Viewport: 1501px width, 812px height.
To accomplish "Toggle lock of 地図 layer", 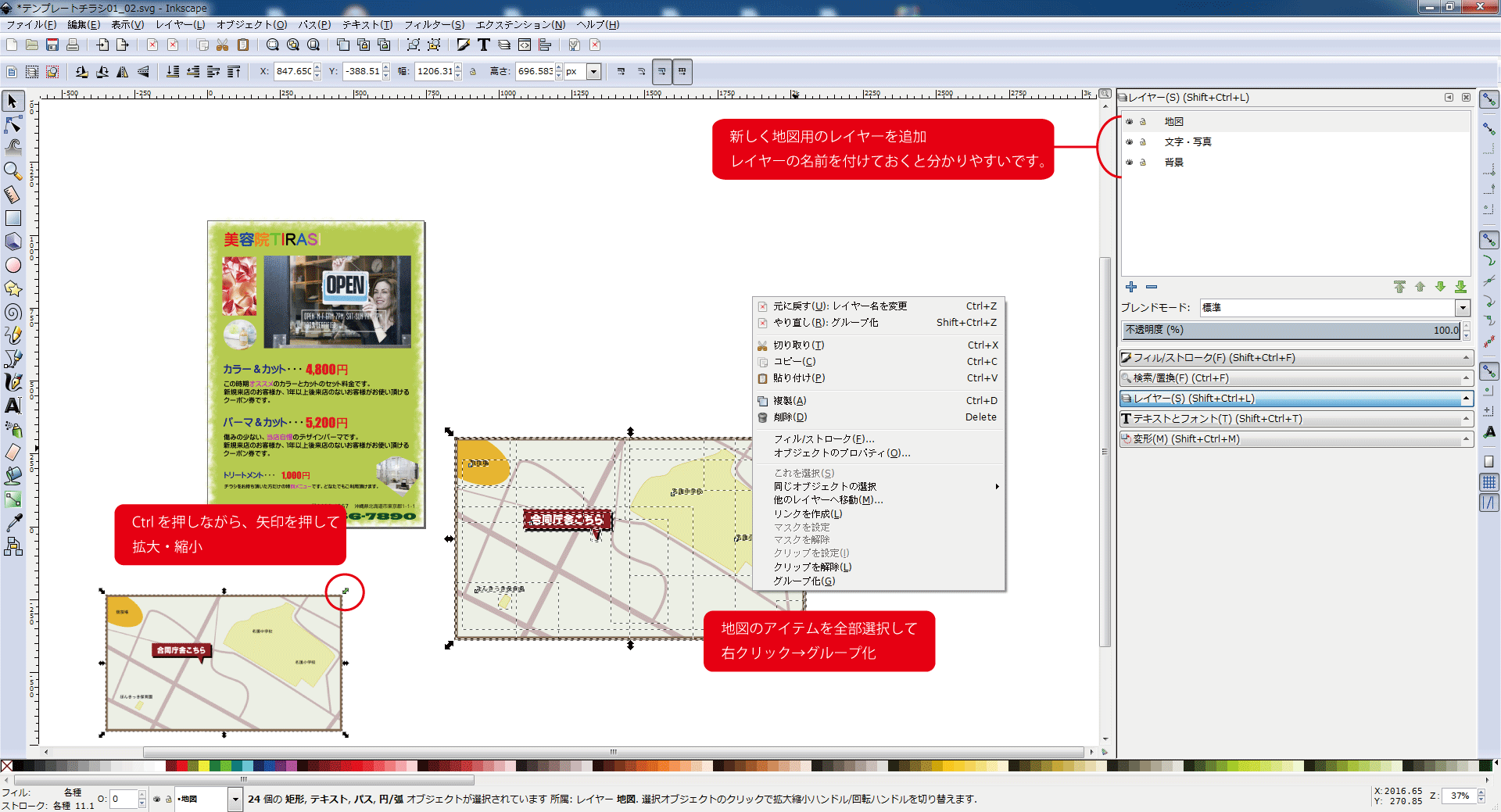I will (x=1143, y=122).
